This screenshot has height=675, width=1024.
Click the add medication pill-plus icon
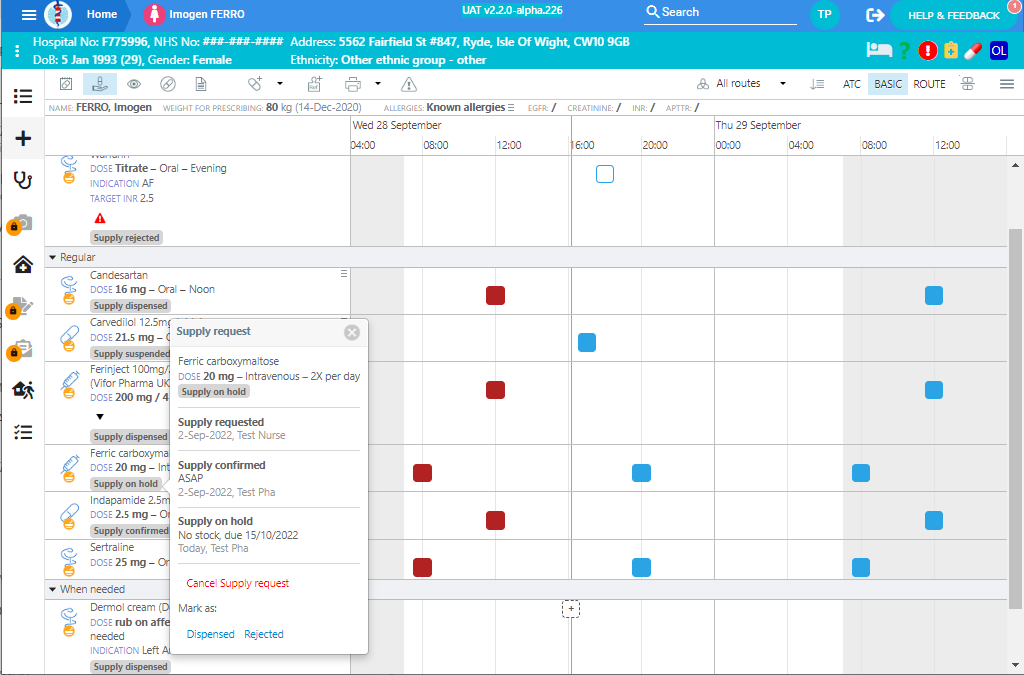[x=255, y=84]
